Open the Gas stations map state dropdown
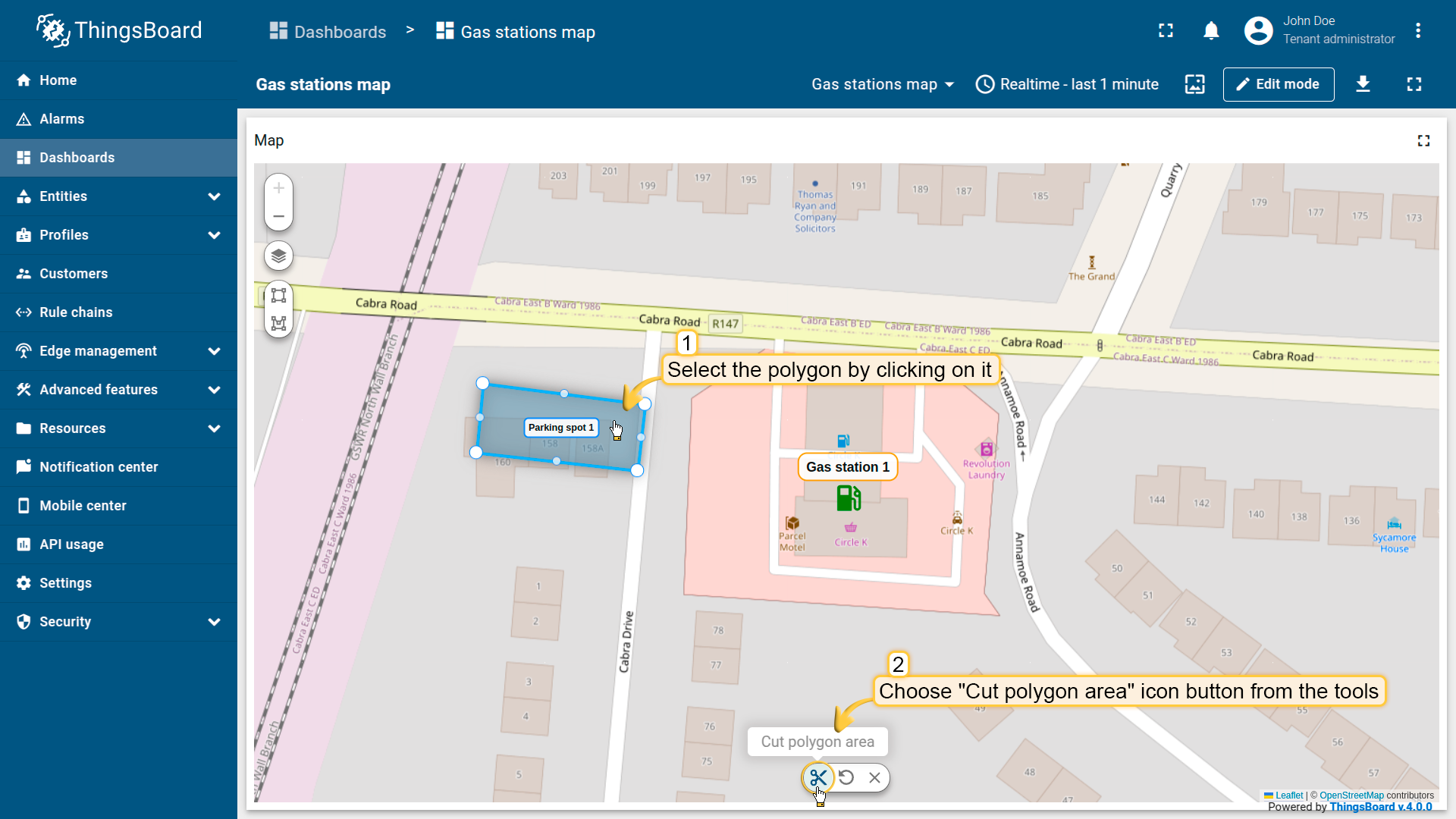This screenshot has width=1456, height=819. [882, 84]
